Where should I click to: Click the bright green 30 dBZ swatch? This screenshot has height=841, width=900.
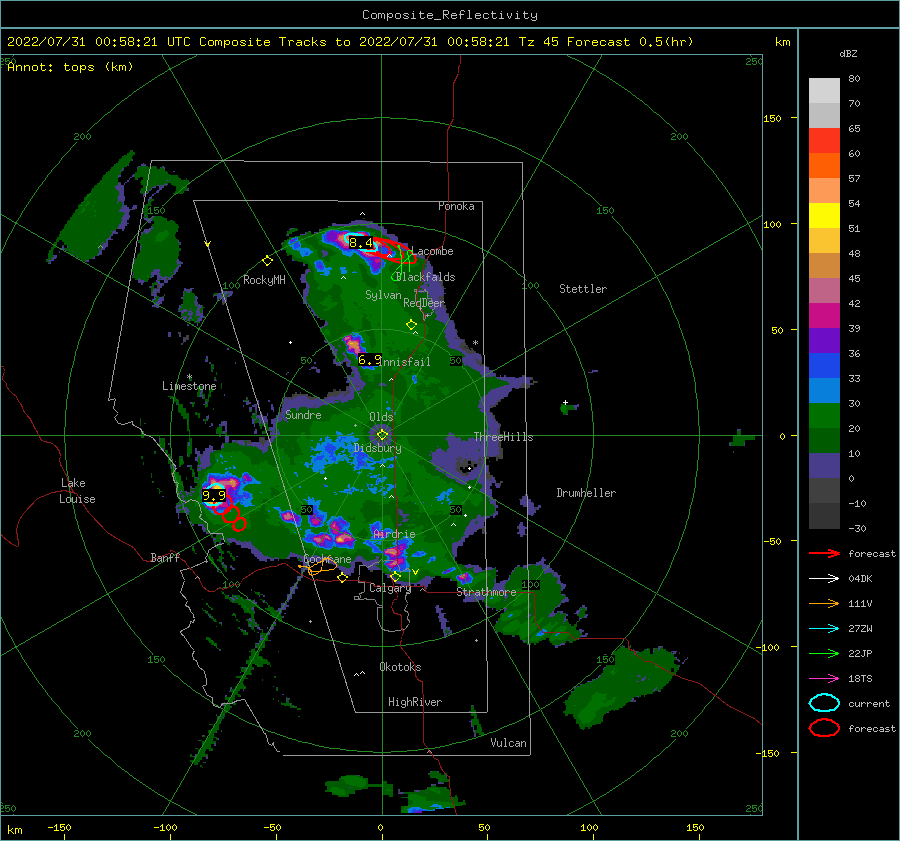[x=824, y=416]
